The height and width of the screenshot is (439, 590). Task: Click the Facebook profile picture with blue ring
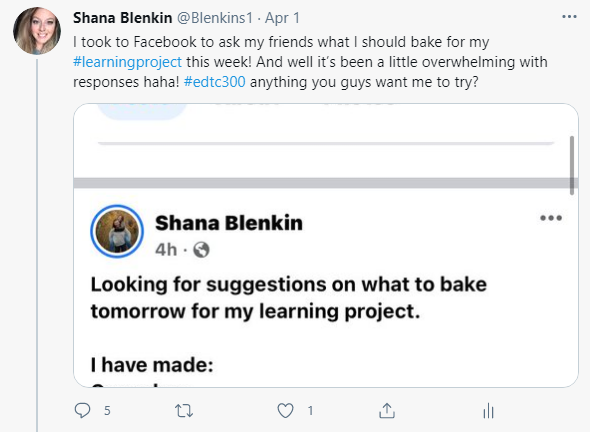117,231
